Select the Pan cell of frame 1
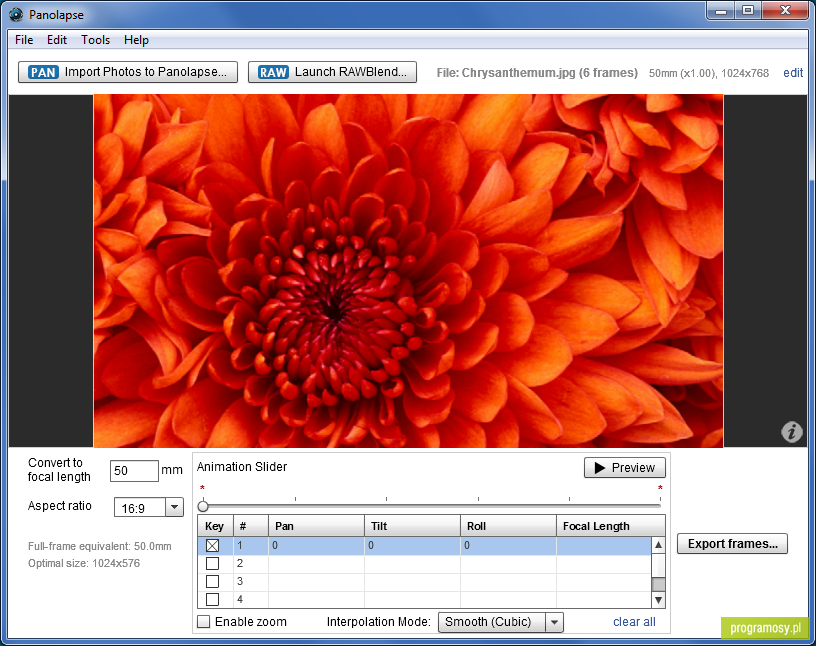The width and height of the screenshot is (816, 646). (316, 546)
